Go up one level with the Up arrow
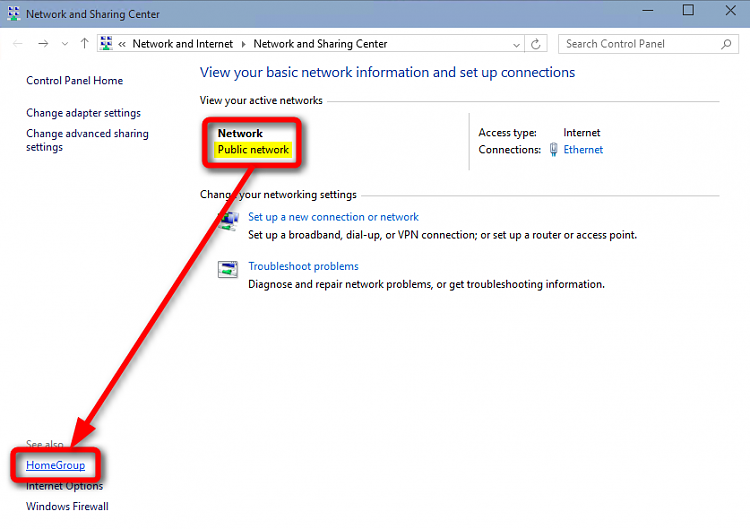 85,44
